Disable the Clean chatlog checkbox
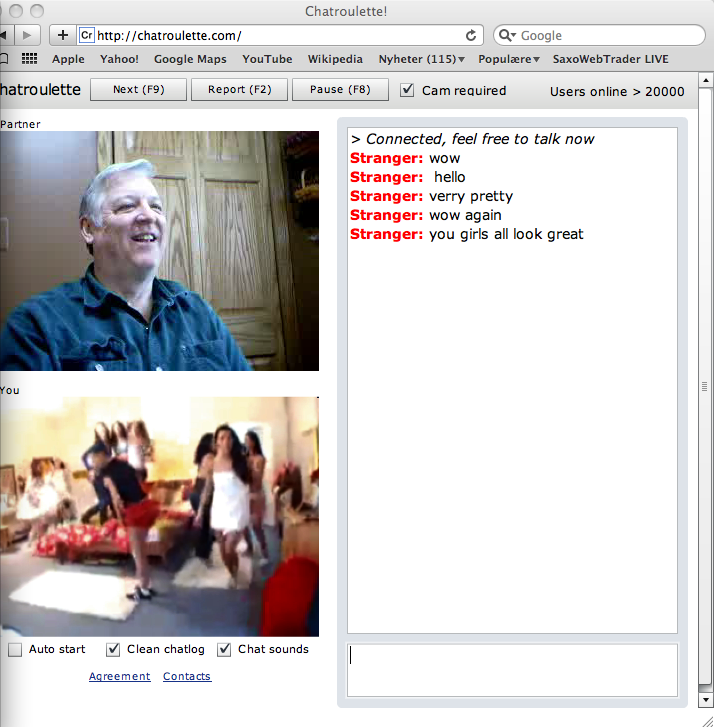This screenshot has height=727, width=714. point(113,650)
